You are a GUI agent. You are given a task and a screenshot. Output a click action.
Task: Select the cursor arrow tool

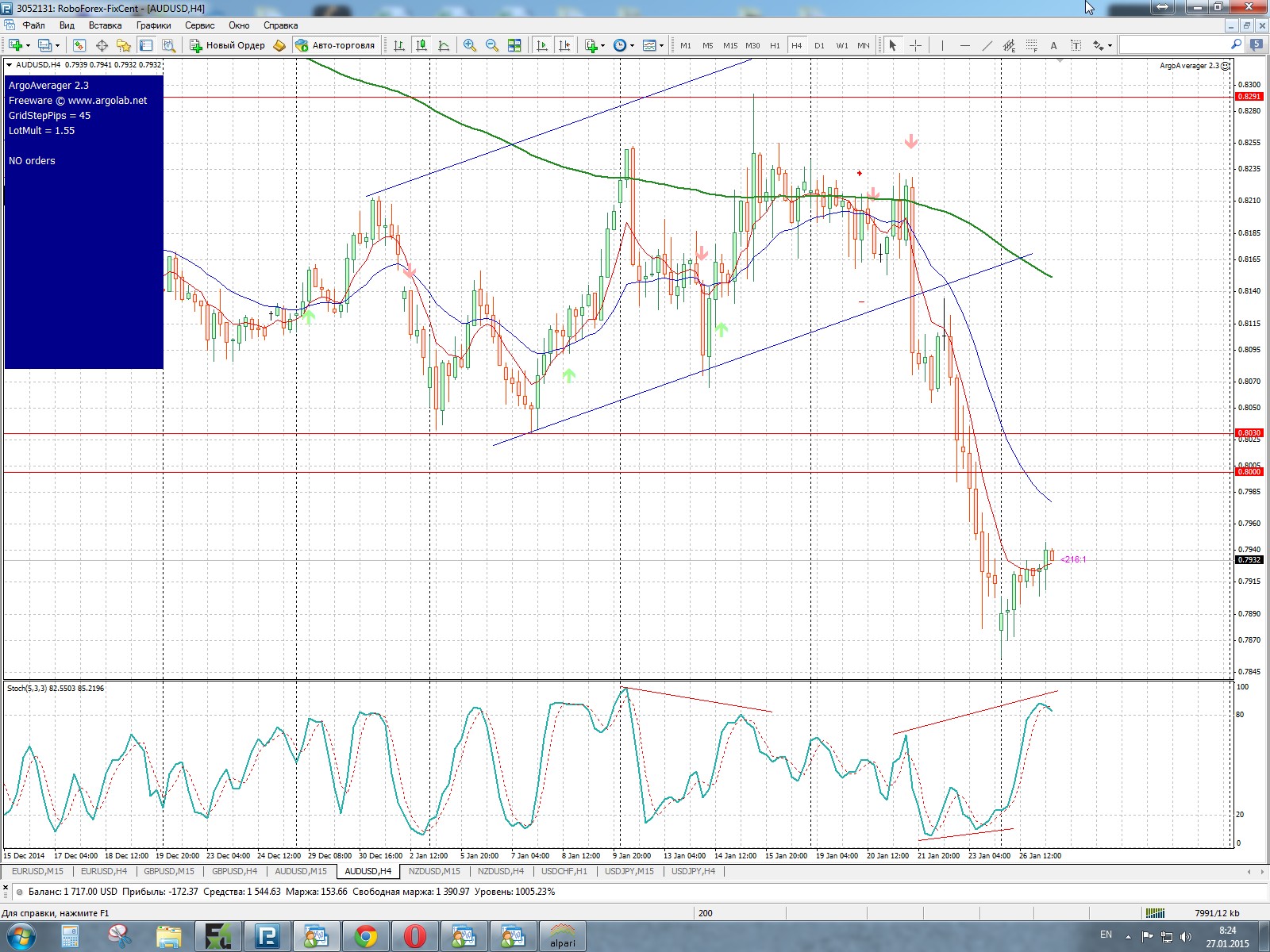[892, 45]
